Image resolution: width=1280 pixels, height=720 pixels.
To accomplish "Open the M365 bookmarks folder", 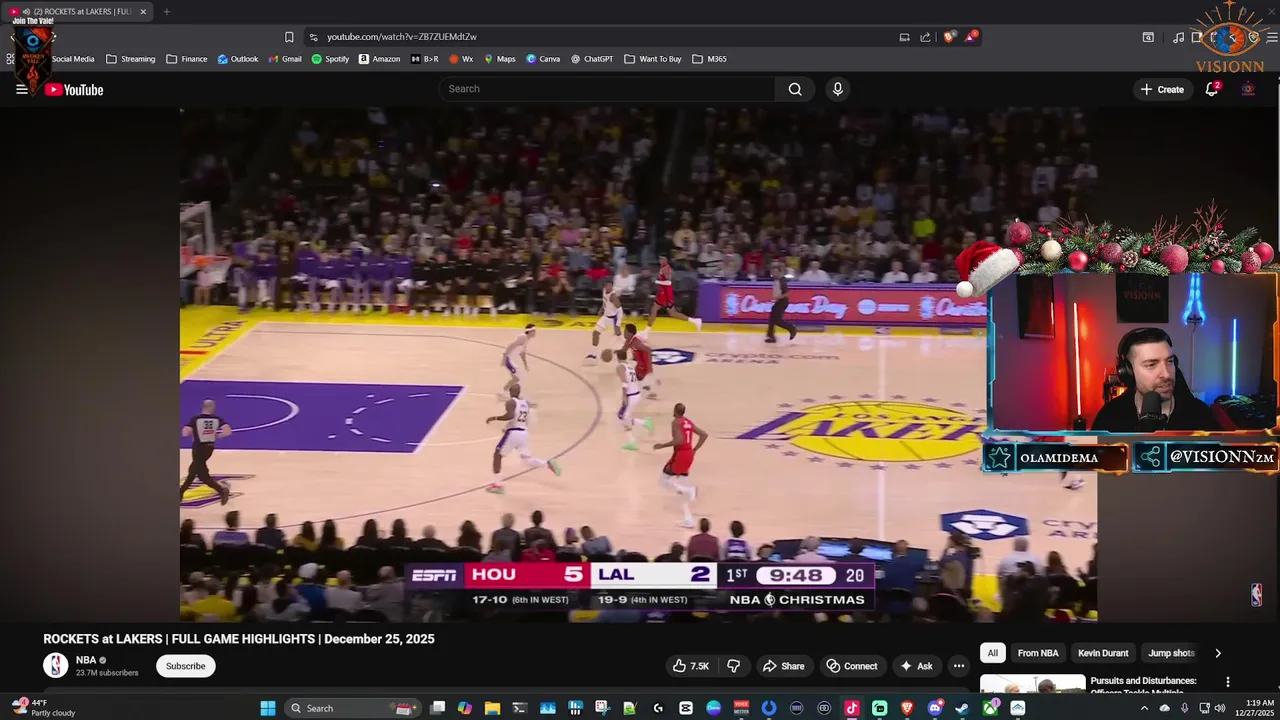I will coord(710,59).
